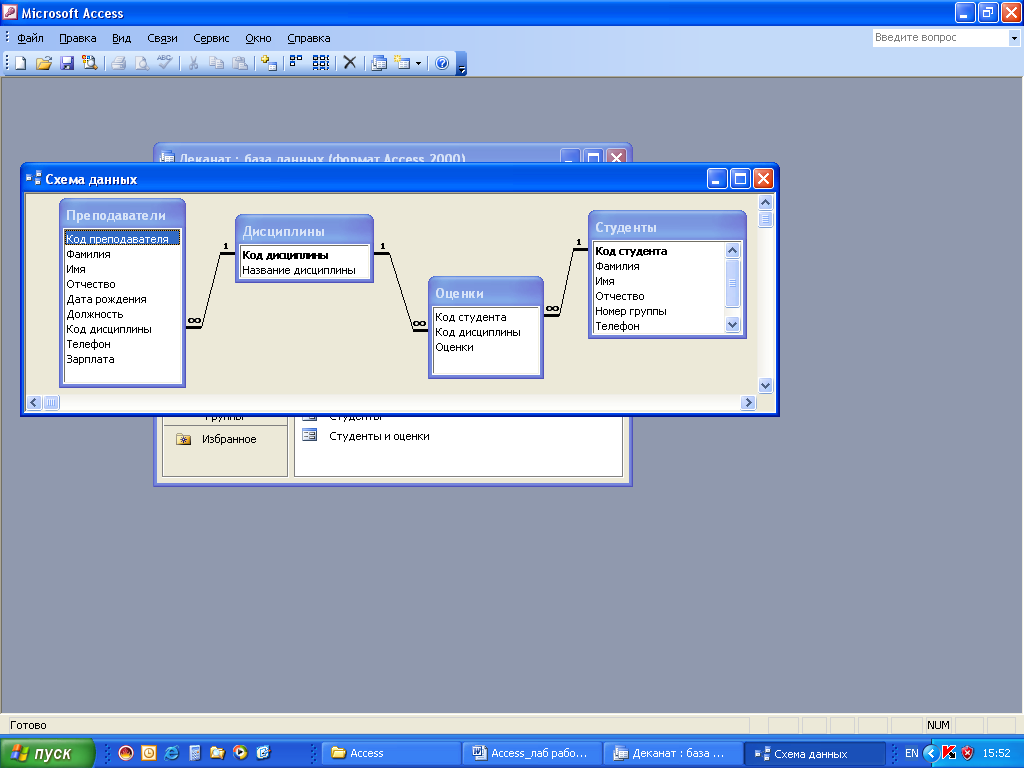
Task: Open the Файл menu
Action: pyautogui.click(x=30, y=38)
